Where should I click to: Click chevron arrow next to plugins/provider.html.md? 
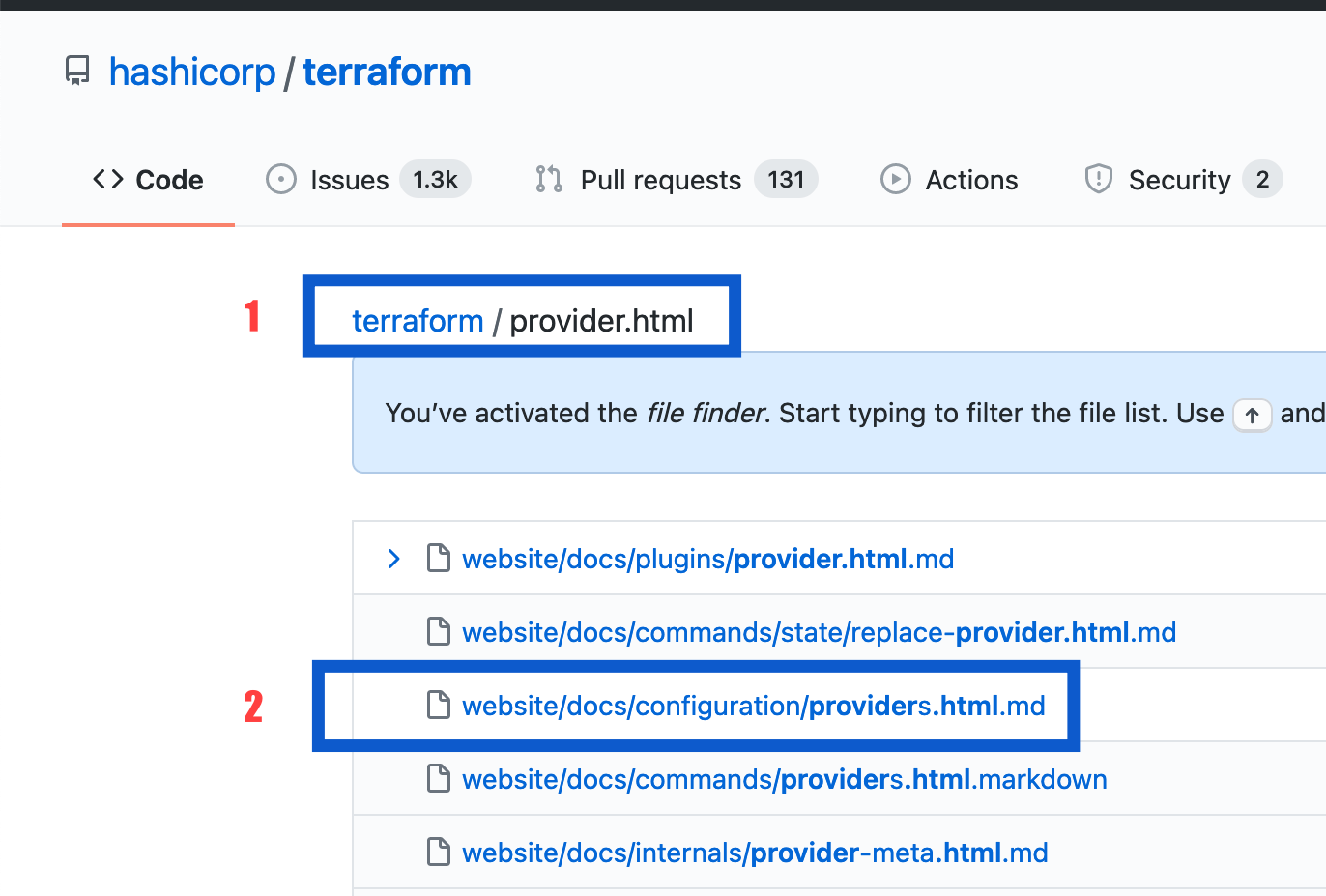(393, 559)
